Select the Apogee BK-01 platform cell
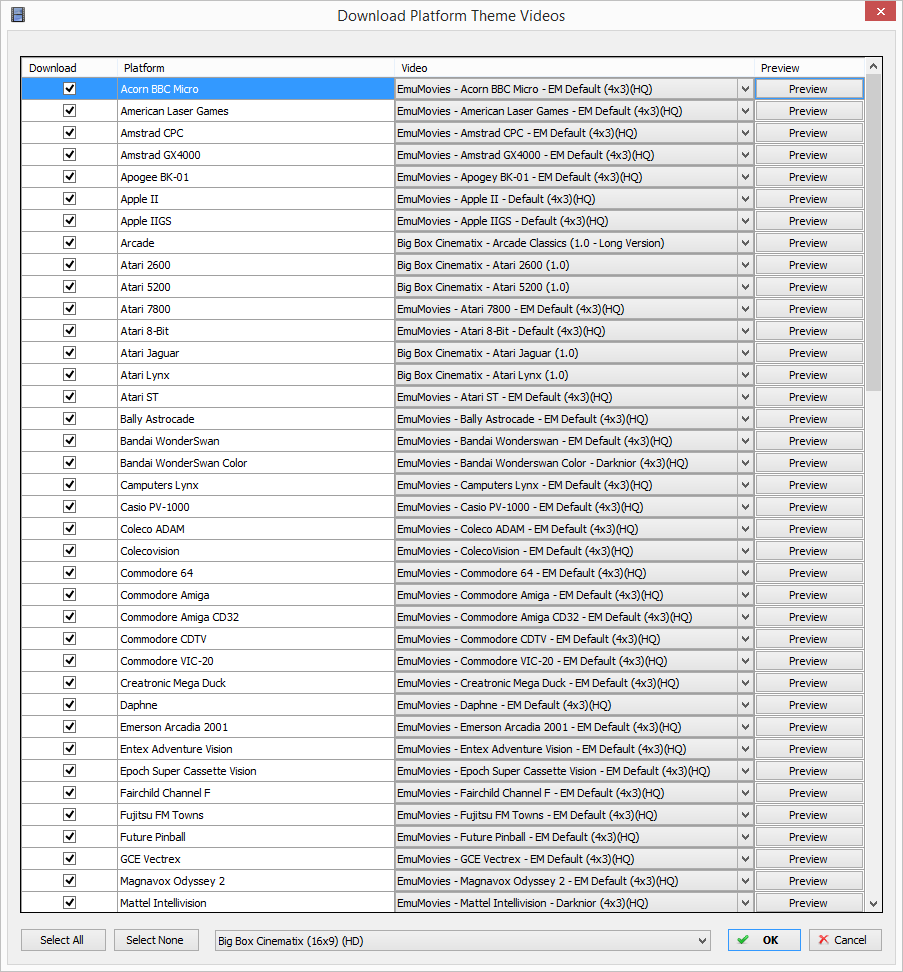 point(256,177)
